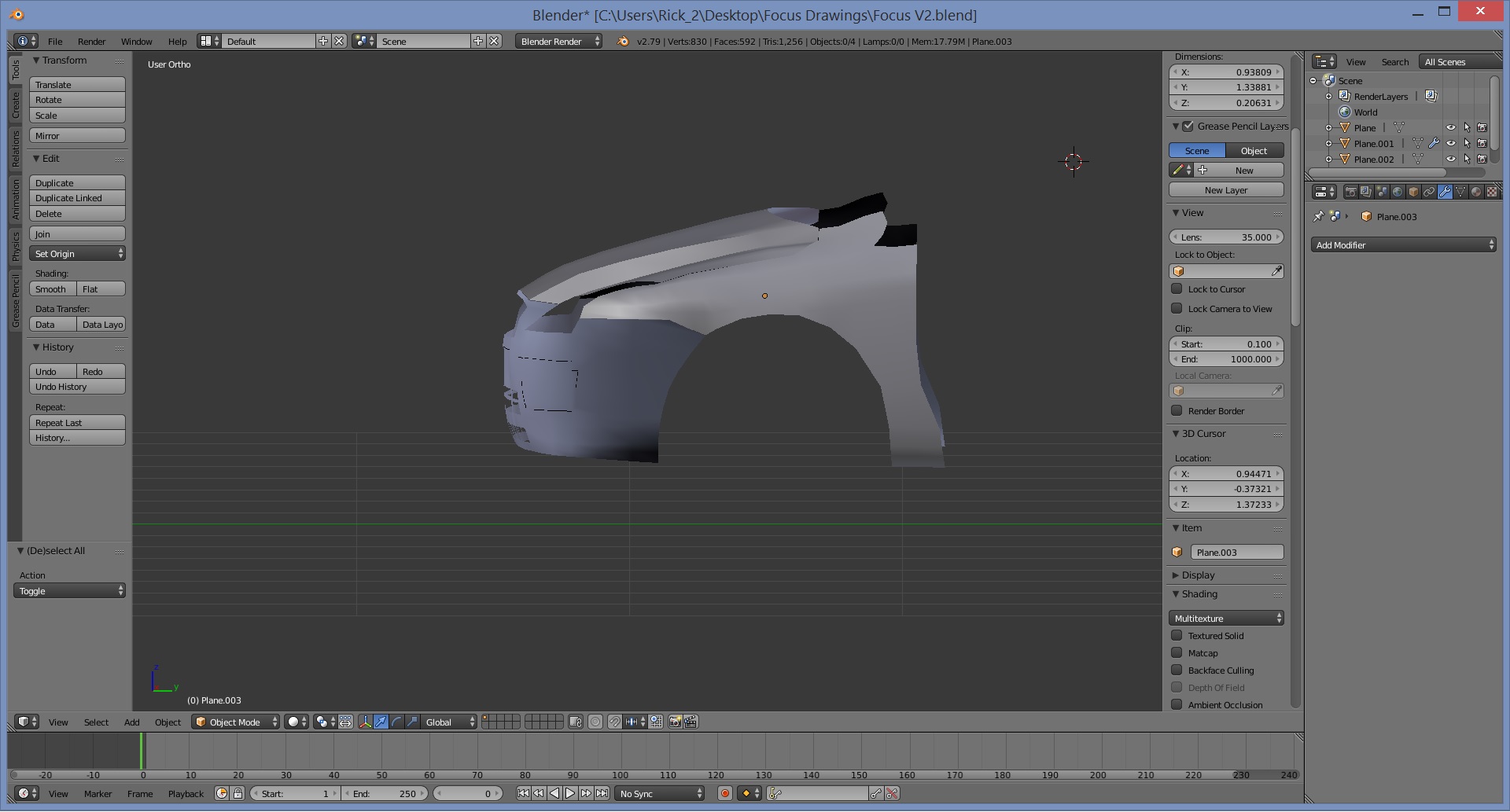
Task: Click the OpenGL render camera icon
Action: [675, 722]
